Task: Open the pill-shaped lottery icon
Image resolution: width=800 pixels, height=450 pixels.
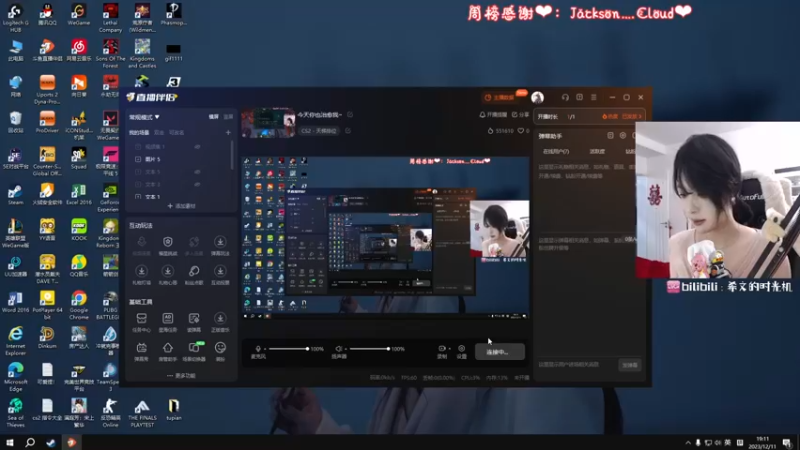Action: [194, 271]
